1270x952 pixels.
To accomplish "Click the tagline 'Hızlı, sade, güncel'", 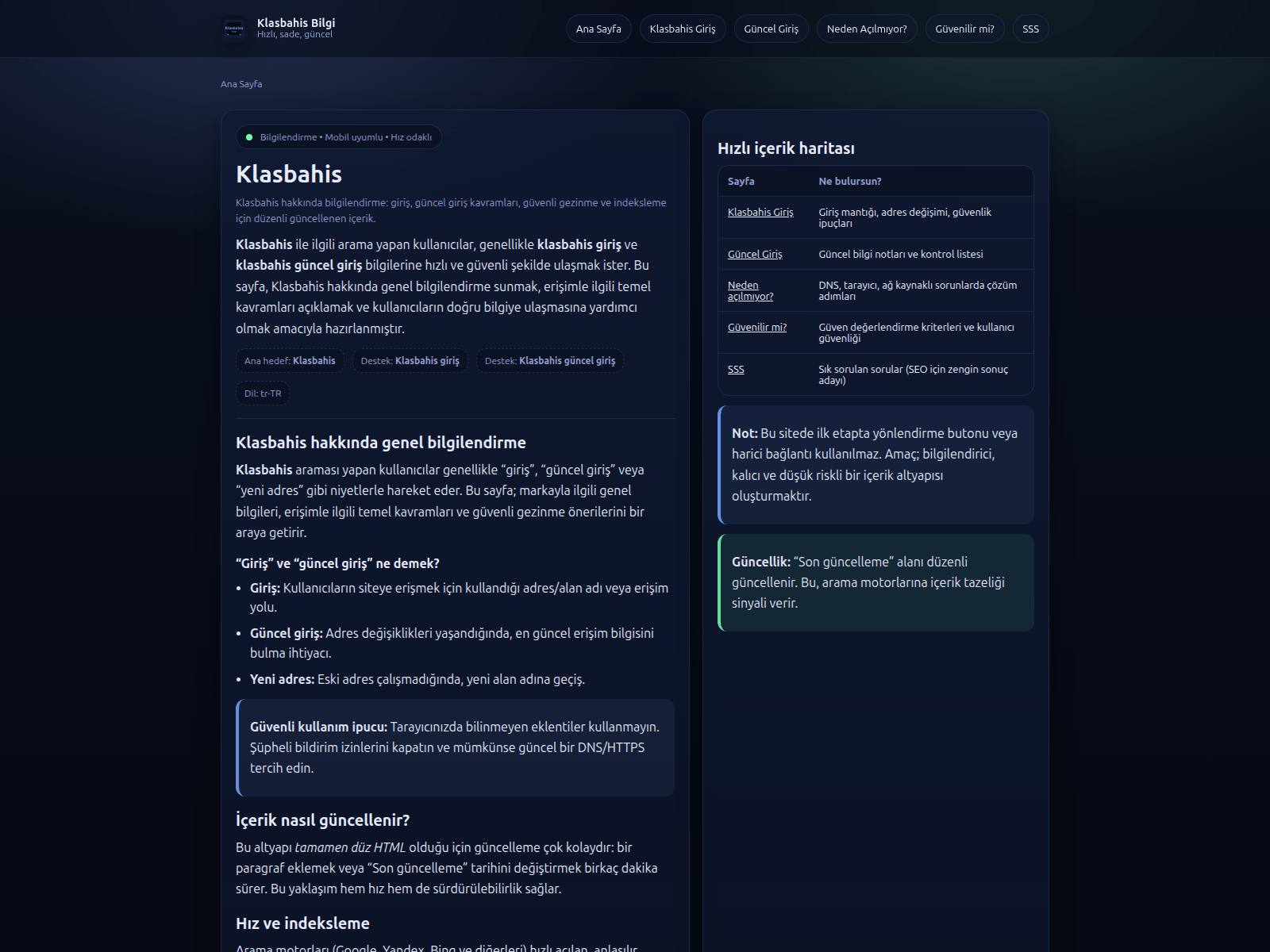I will pyautogui.click(x=294, y=35).
